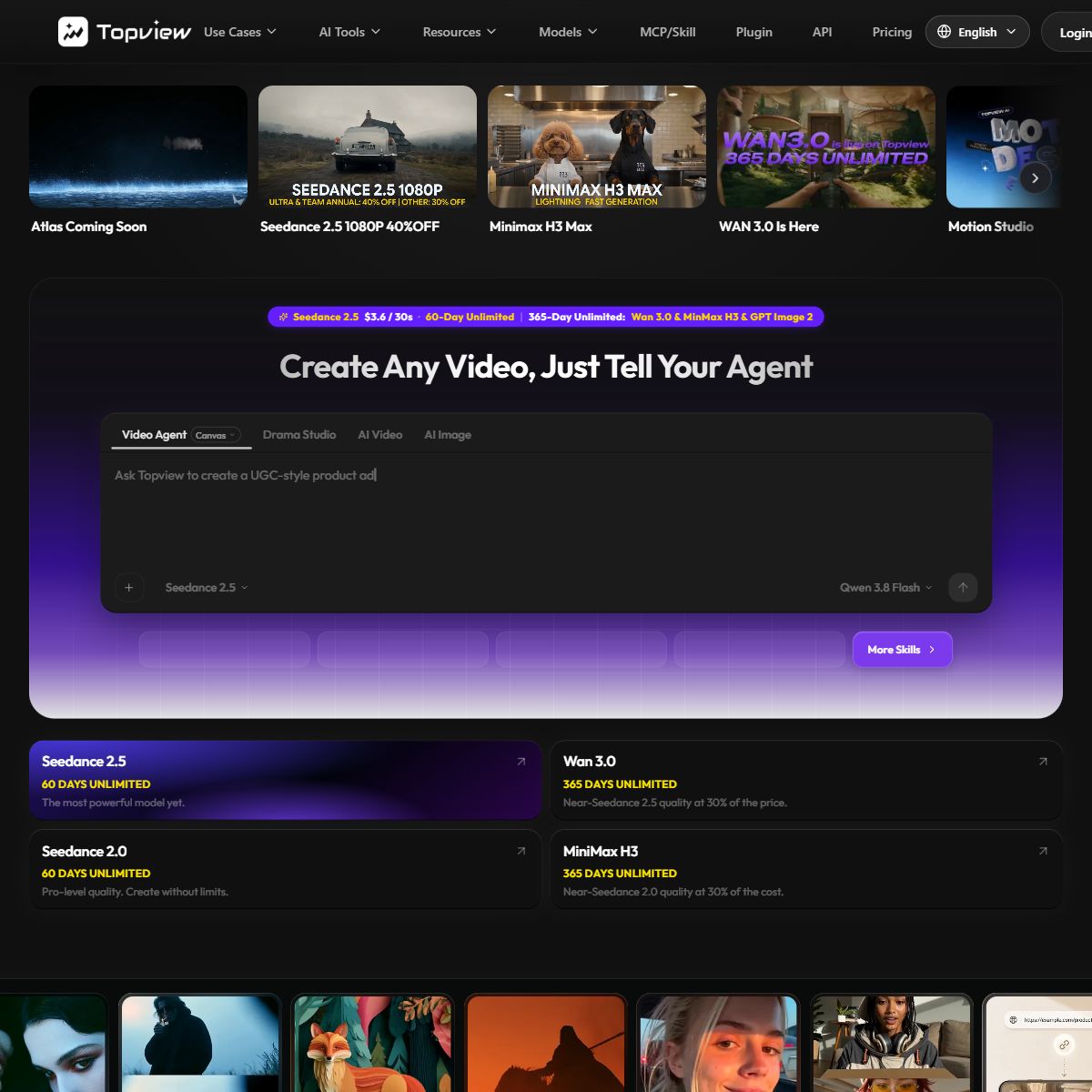
Task: Open the Seedance 2.0 model card
Action: pos(285,869)
